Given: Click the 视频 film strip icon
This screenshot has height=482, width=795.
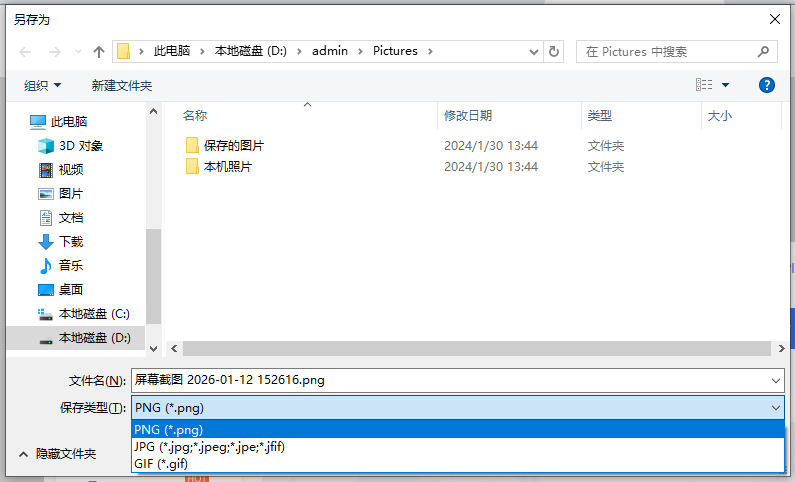Looking at the screenshot, I should click(46, 170).
